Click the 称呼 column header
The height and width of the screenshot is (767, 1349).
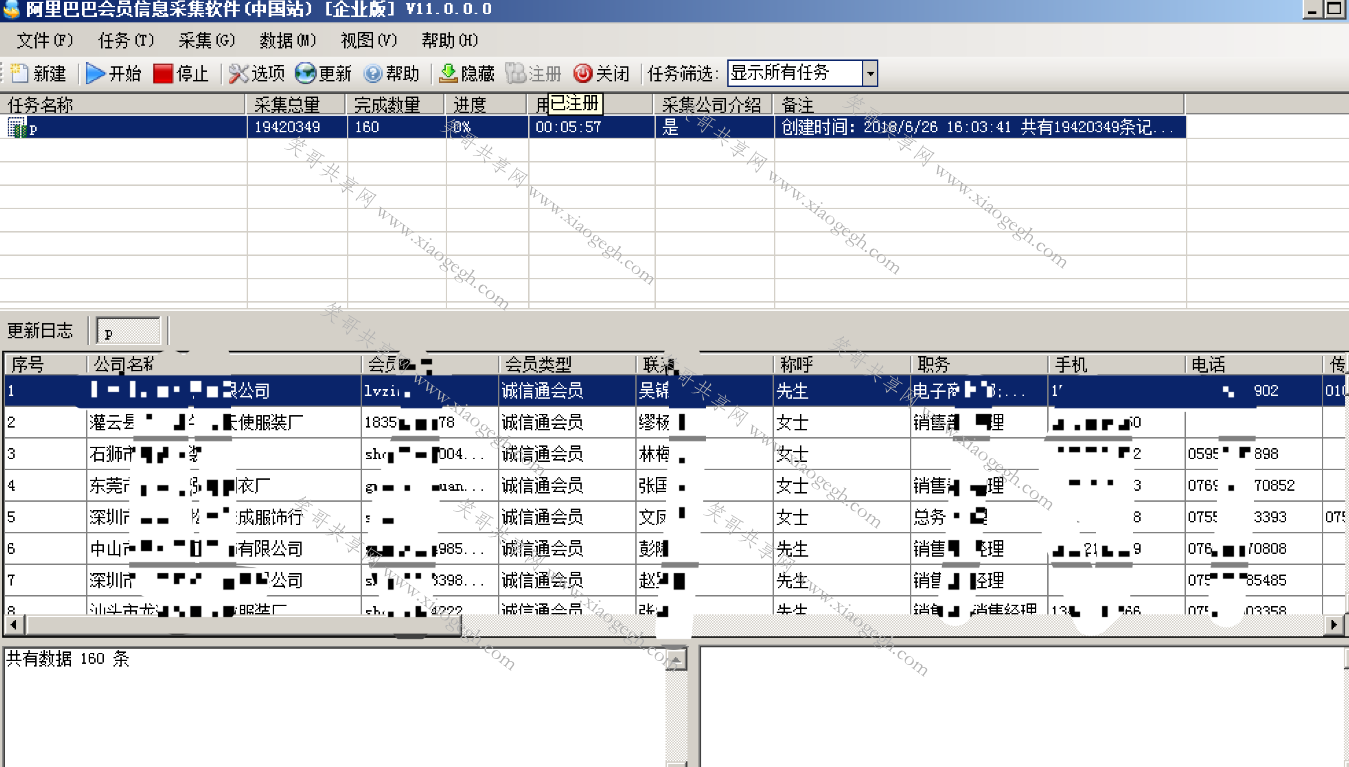pos(841,364)
